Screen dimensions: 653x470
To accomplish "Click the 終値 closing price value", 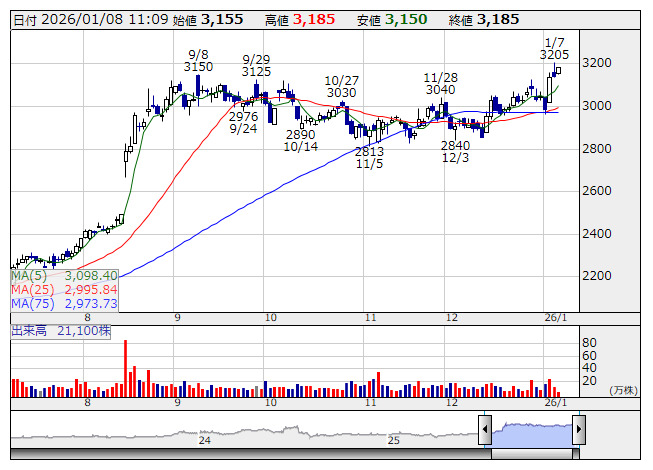I will pos(498,19).
